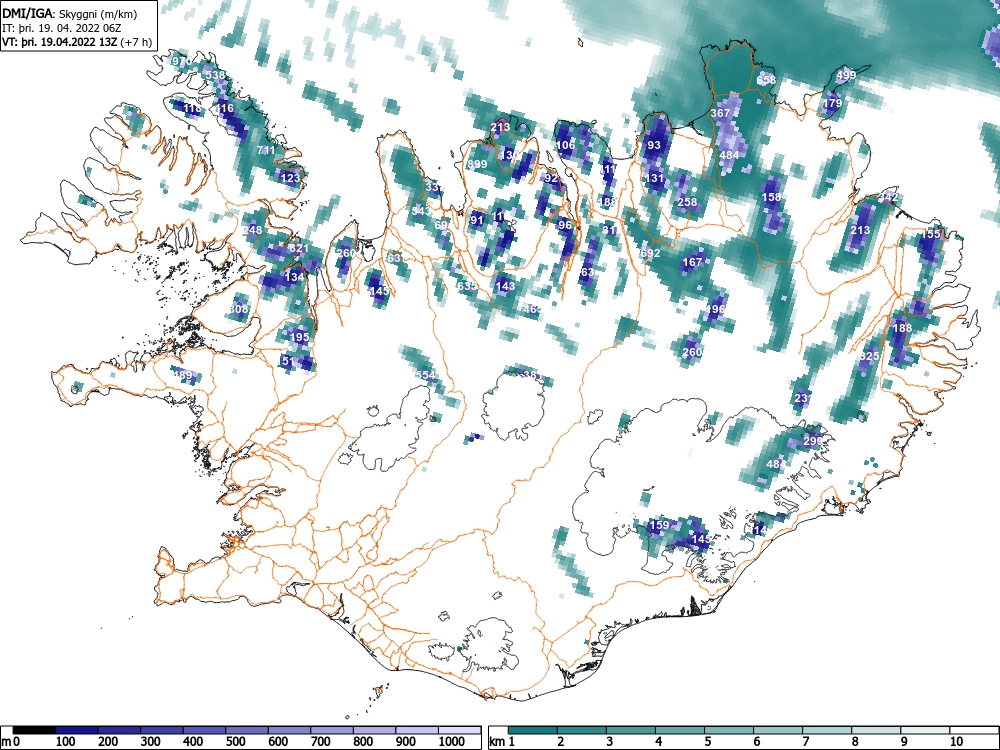Click the 167 visibility label
The height and width of the screenshot is (750, 1000).
click(x=692, y=262)
